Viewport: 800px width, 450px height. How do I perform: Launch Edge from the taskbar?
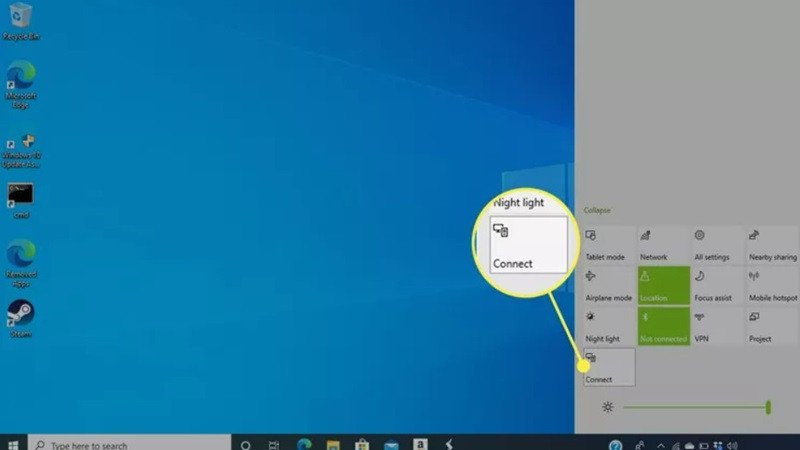coord(304,444)
